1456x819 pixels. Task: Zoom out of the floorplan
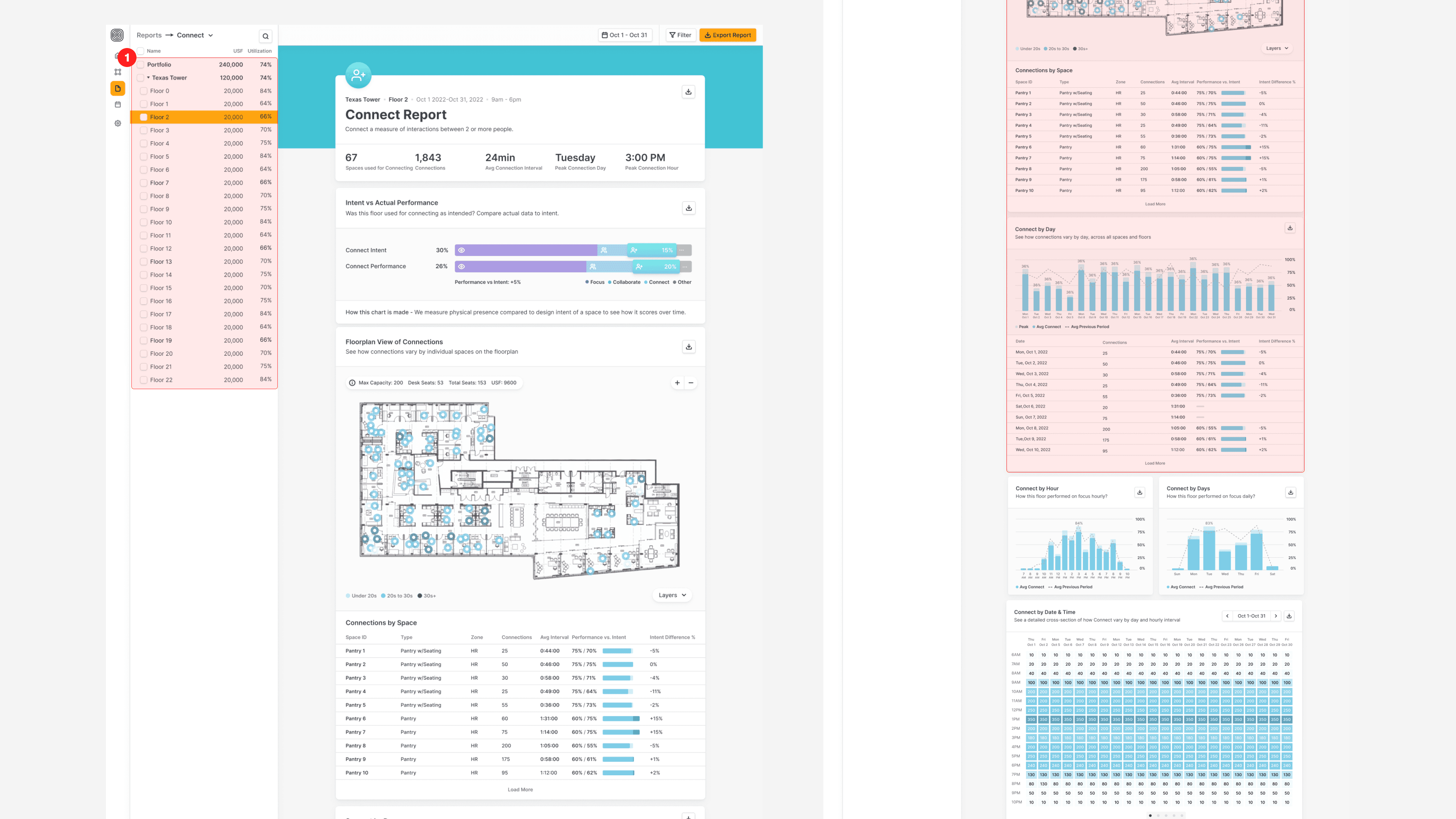point(691,383)
